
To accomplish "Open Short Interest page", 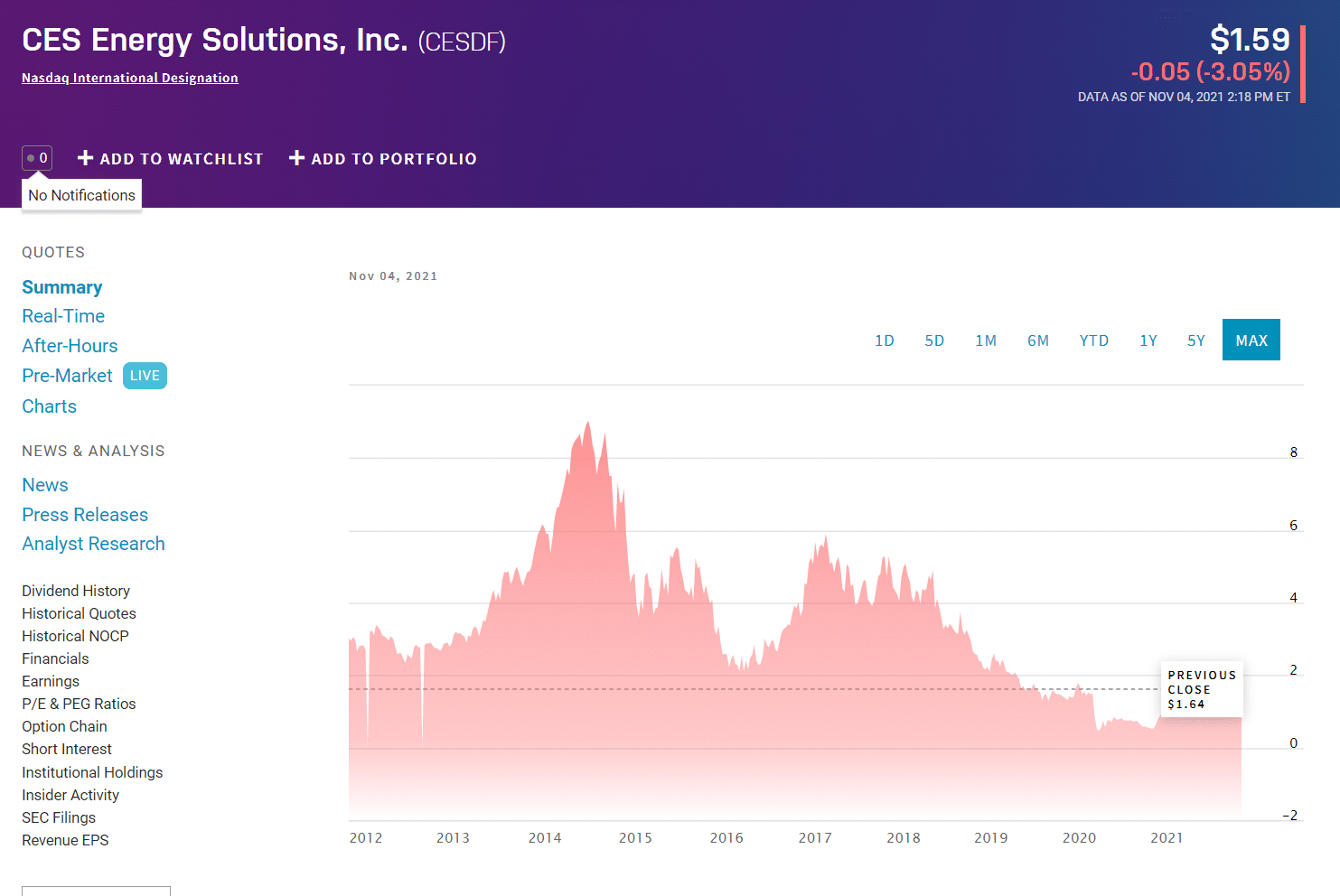I will tap(67, 749).
